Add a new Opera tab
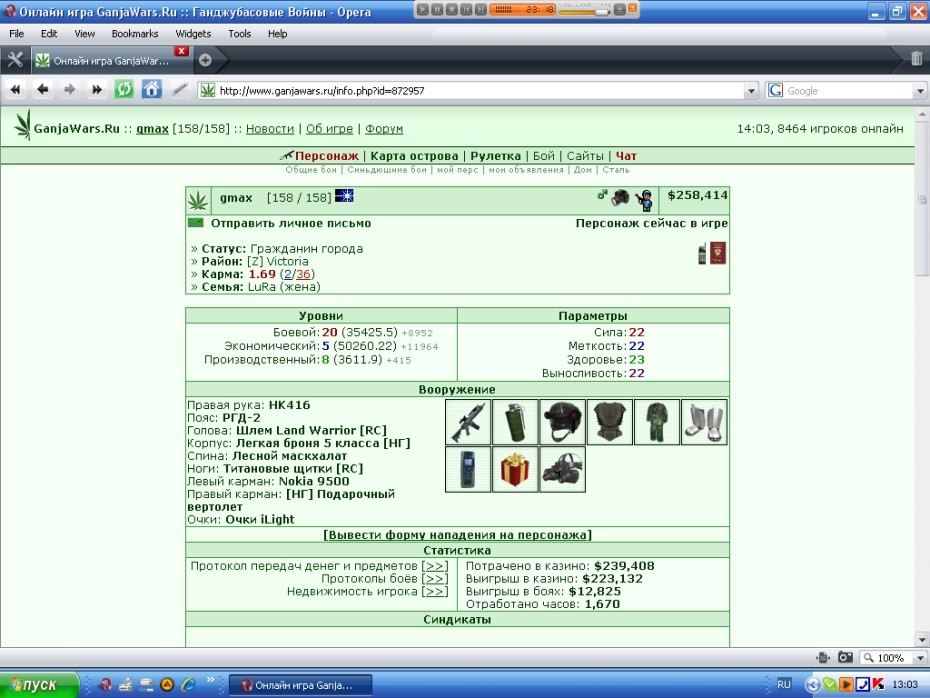 click(205, 60)
